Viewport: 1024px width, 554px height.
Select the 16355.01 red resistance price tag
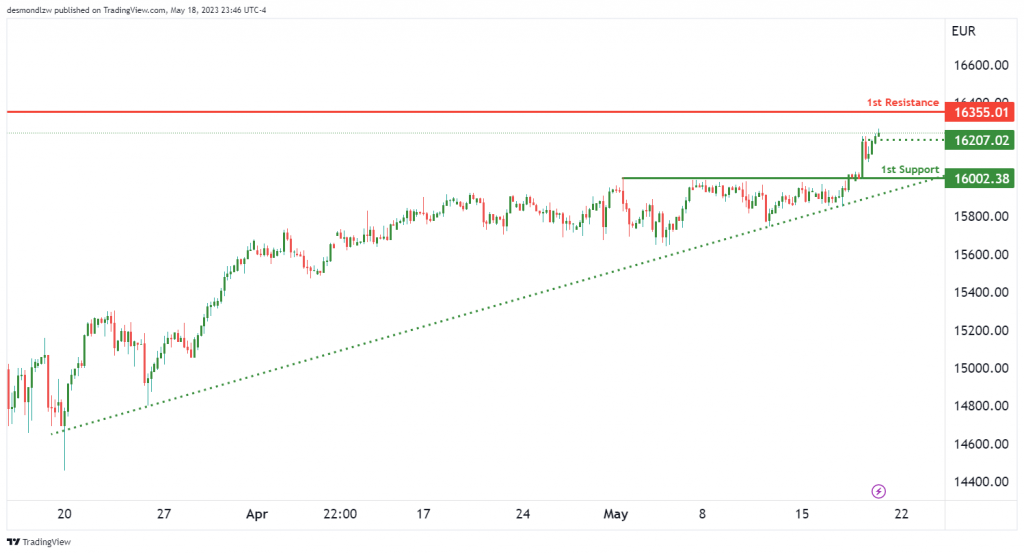(980, 112)
